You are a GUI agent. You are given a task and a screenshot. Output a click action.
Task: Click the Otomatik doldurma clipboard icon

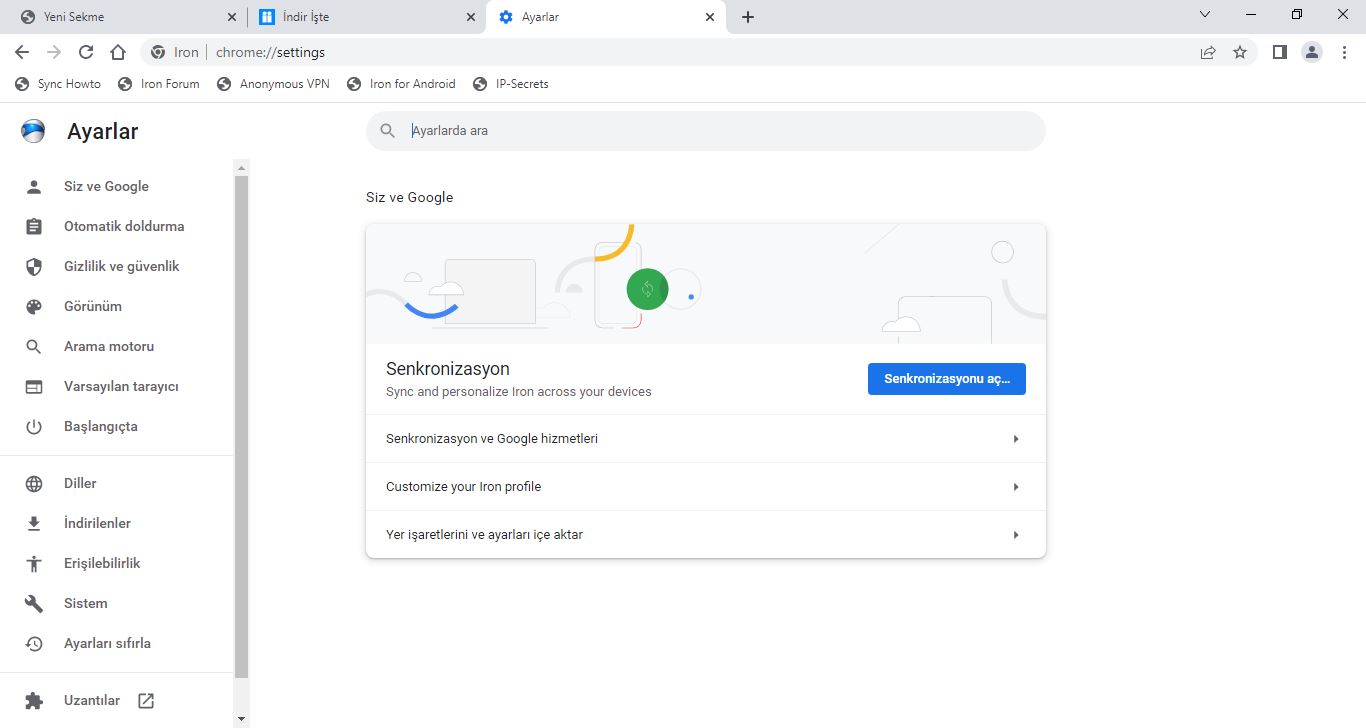(x=34, y=226)
